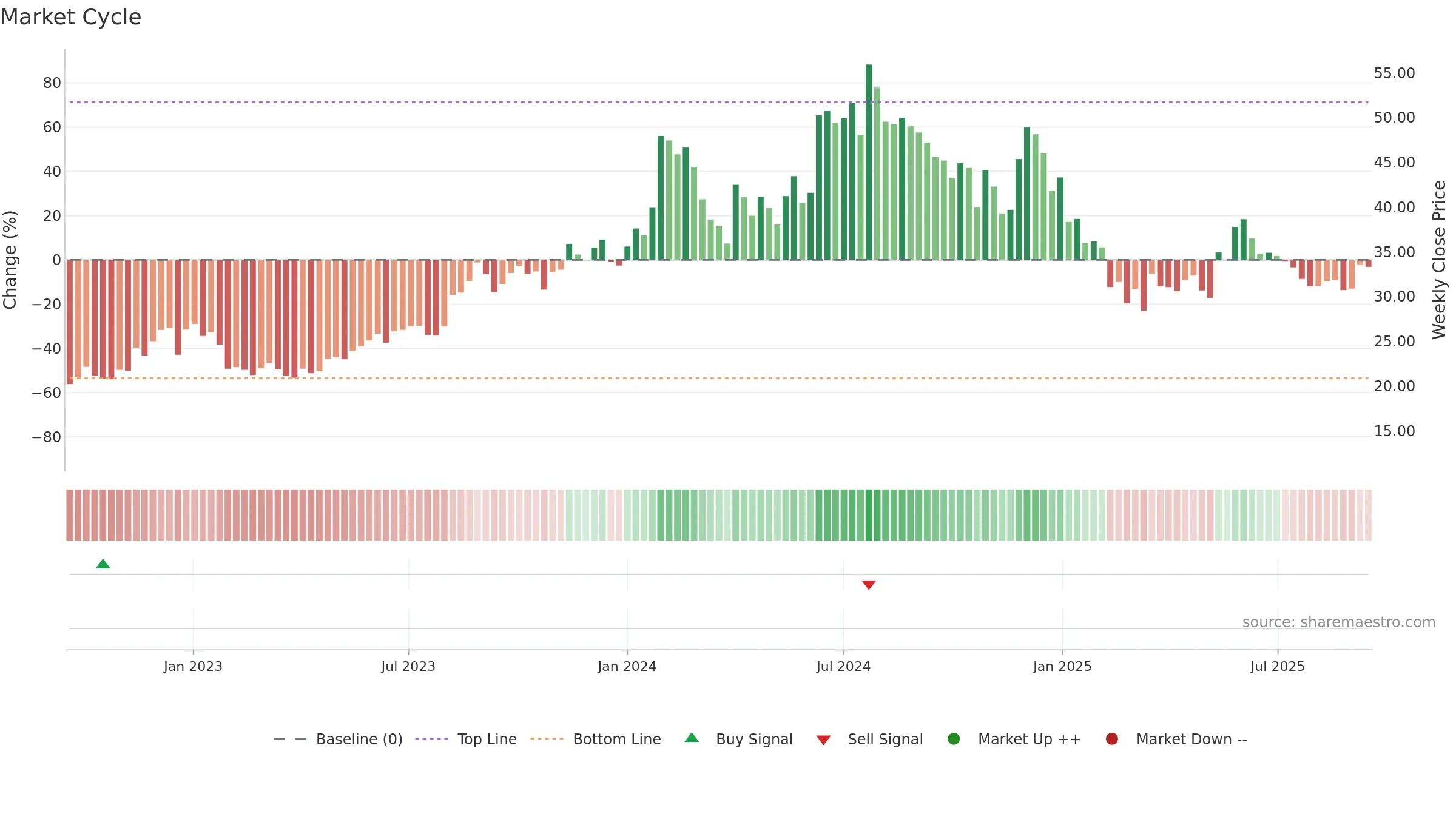Click the orange dotted line legend swatch
1456x819 pixels.
(x=547, y=739)
